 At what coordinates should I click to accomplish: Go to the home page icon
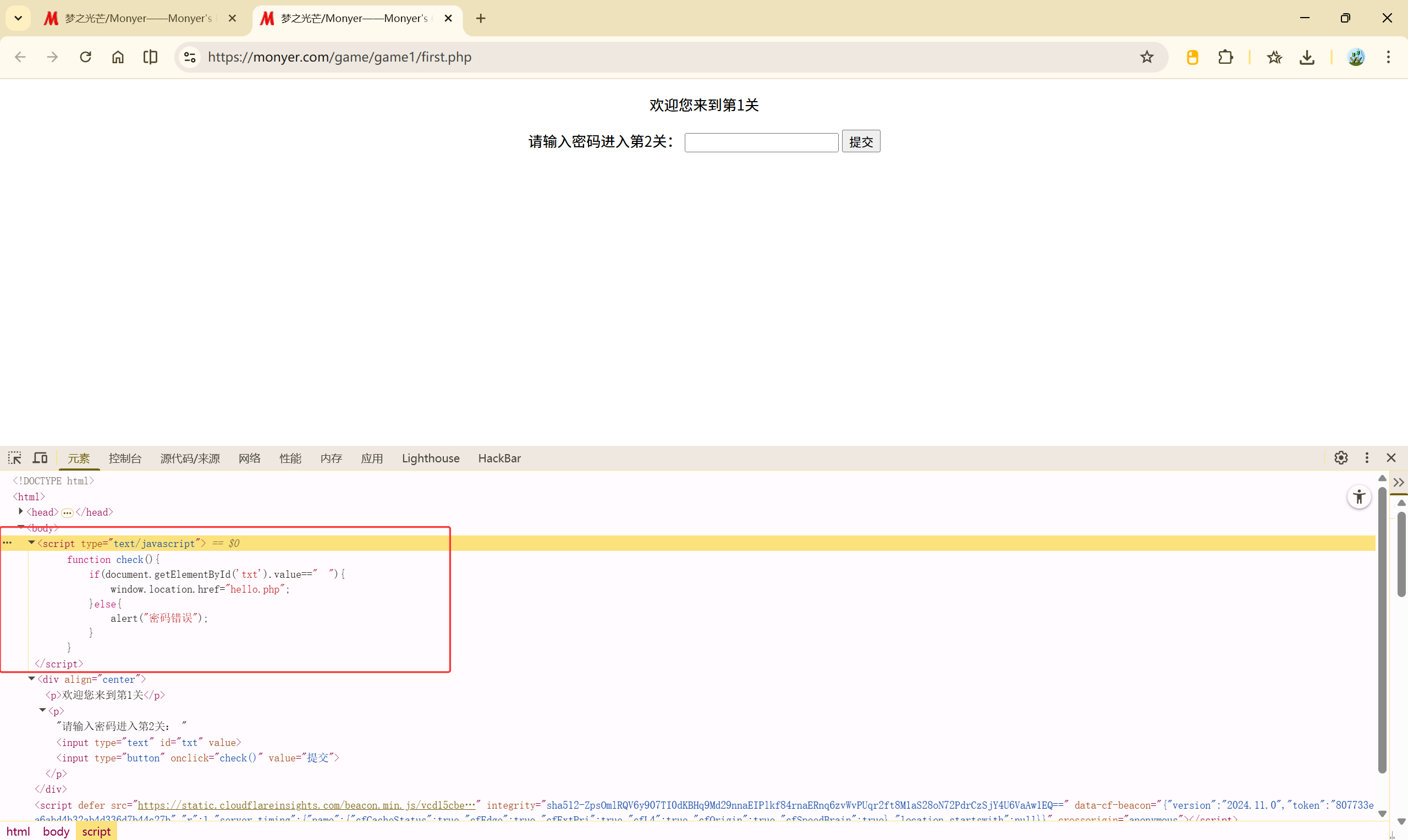[x=118, y=57]
